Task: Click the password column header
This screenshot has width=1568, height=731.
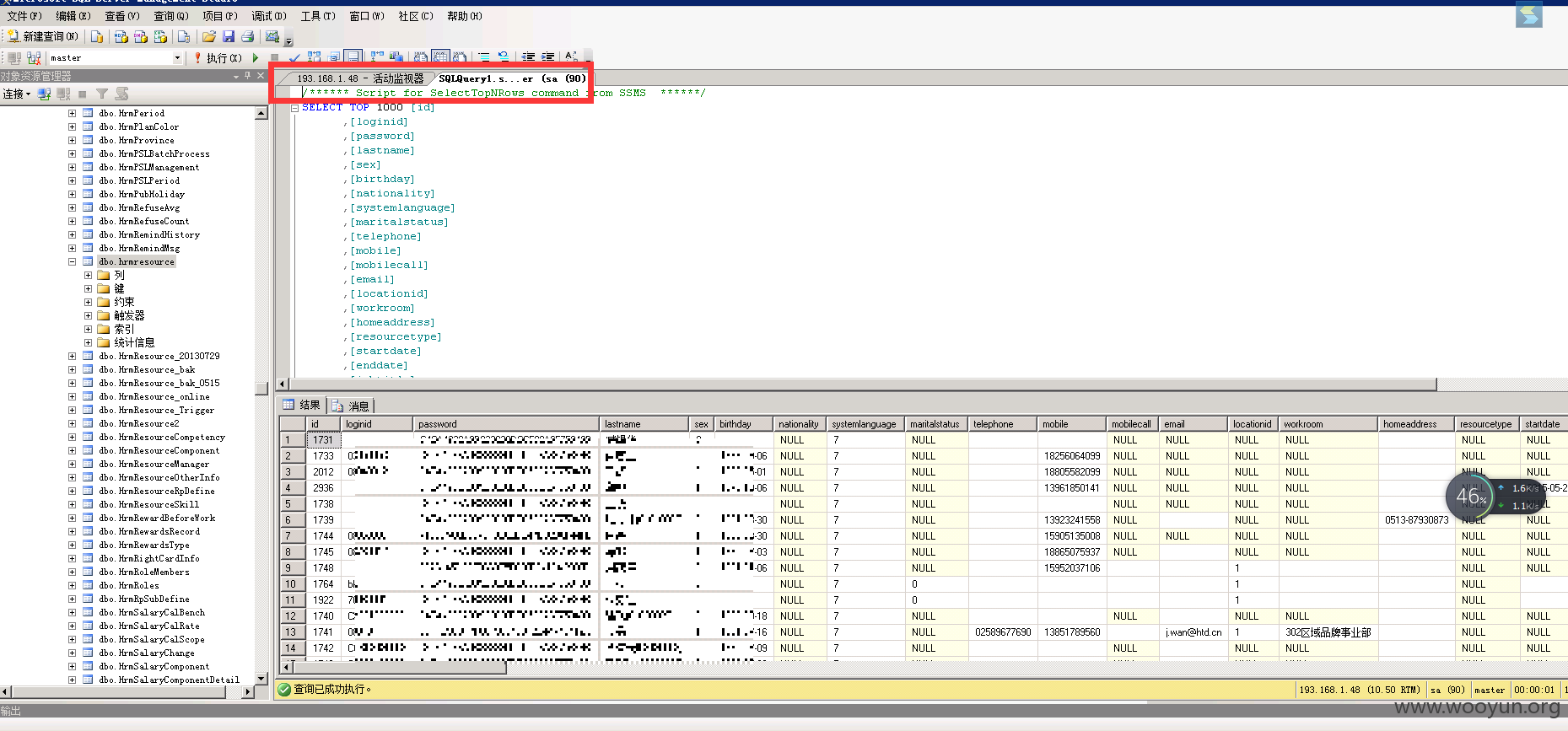Action: 506,424
